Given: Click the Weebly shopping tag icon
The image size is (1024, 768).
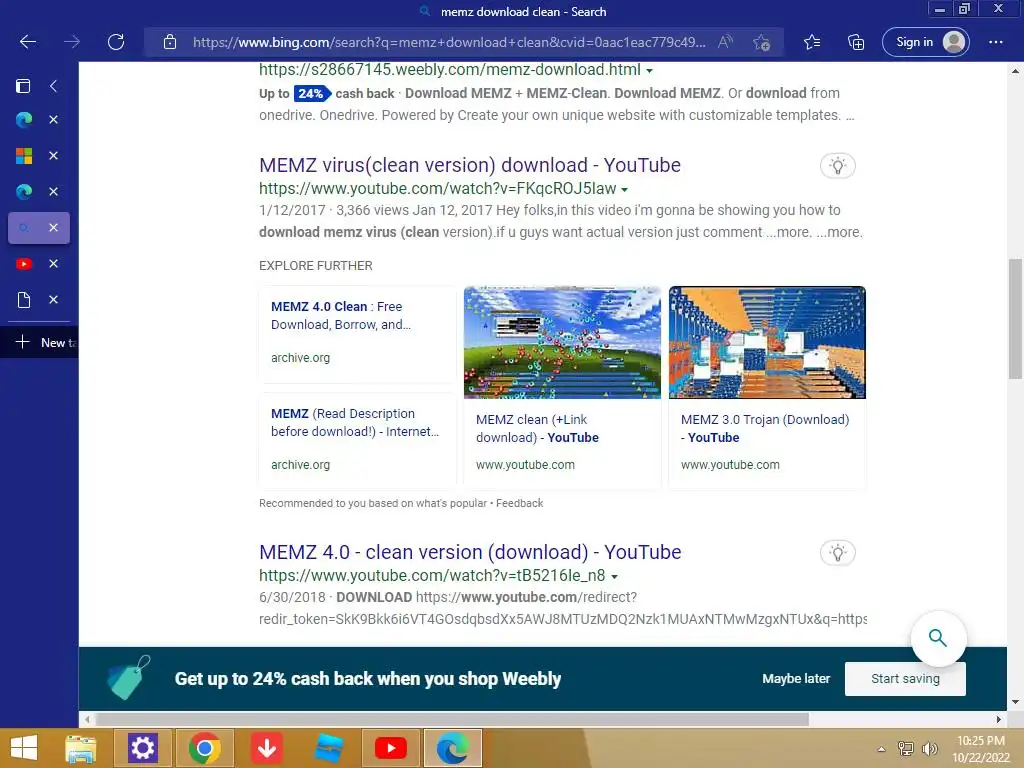Looking at the screenshot, I should (129, 678).
